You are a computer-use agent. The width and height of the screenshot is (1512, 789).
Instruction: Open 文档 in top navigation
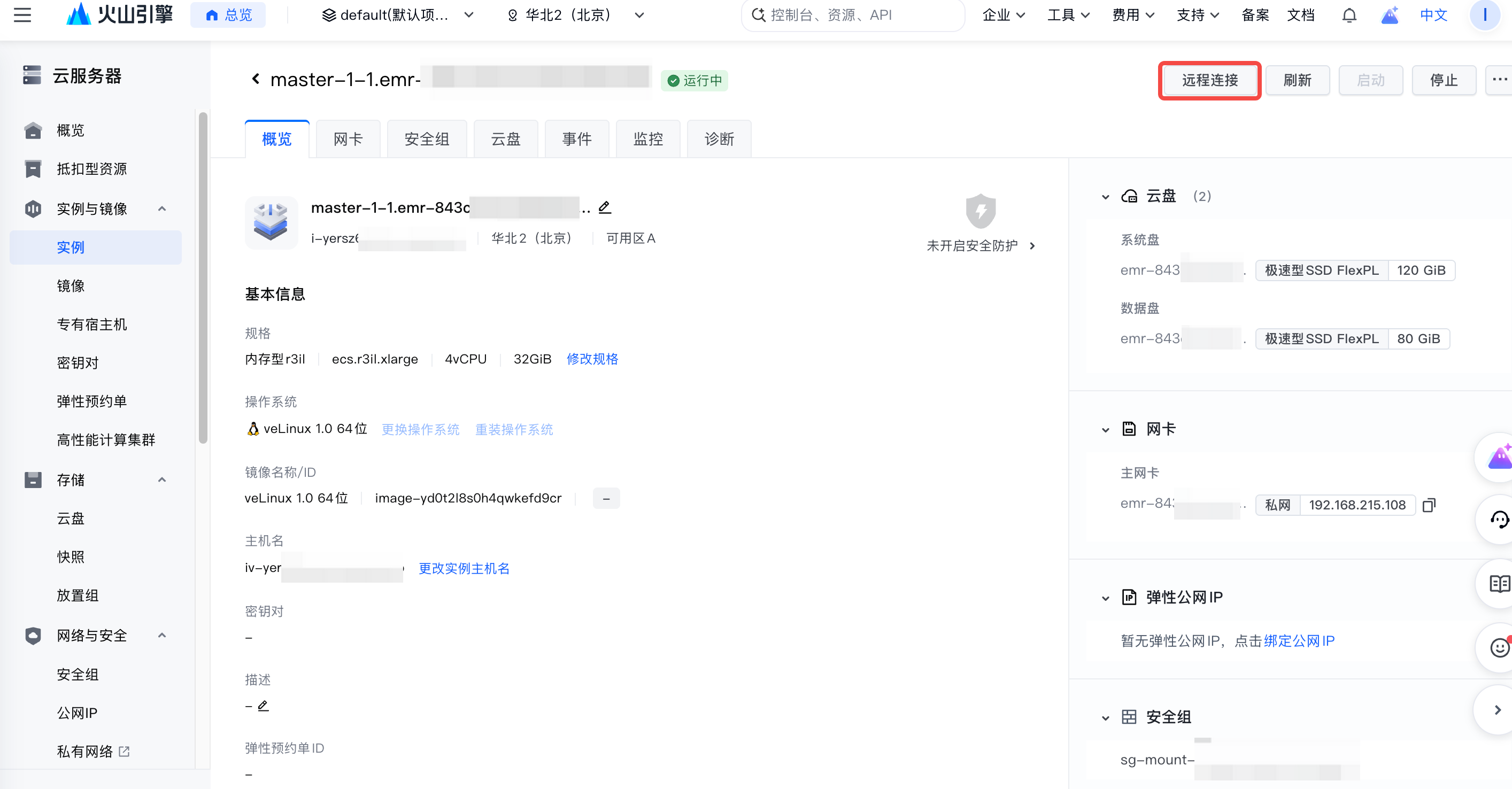(x=1301, y=14)
